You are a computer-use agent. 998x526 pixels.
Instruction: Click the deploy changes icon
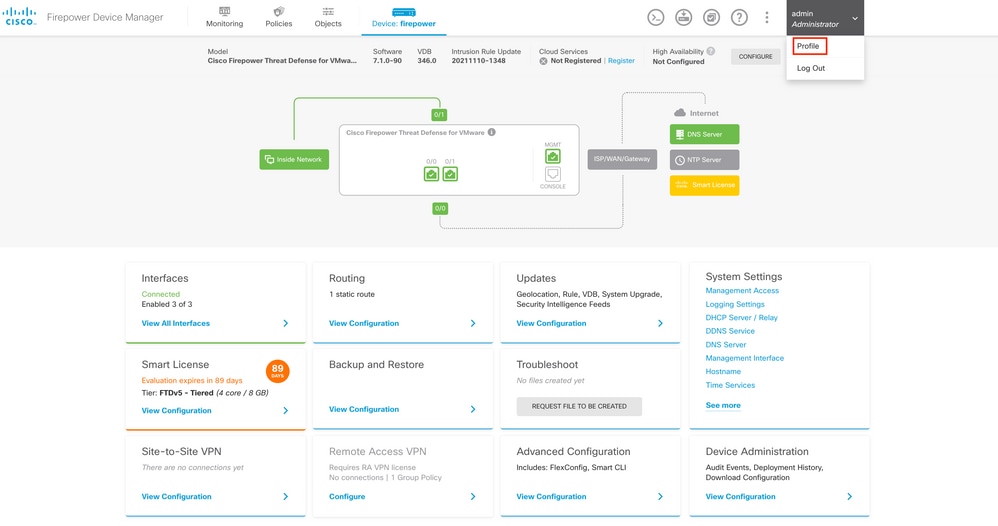pyautogui.click(x=684, y=18)
